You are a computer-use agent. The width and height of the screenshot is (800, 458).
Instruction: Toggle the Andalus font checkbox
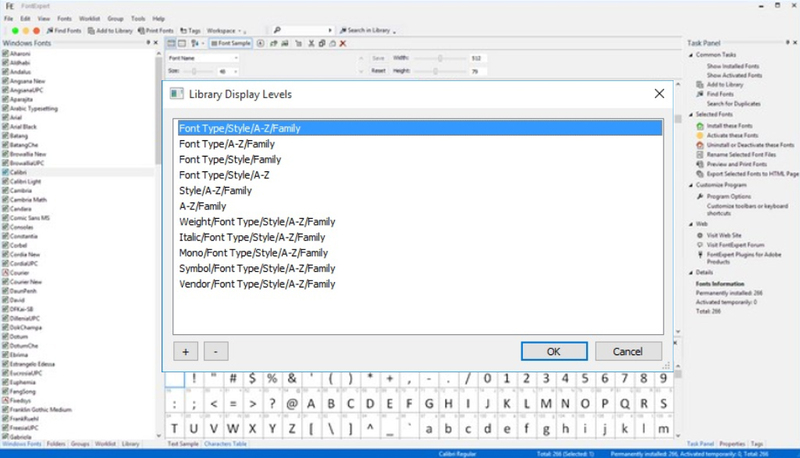coord(6,72)
